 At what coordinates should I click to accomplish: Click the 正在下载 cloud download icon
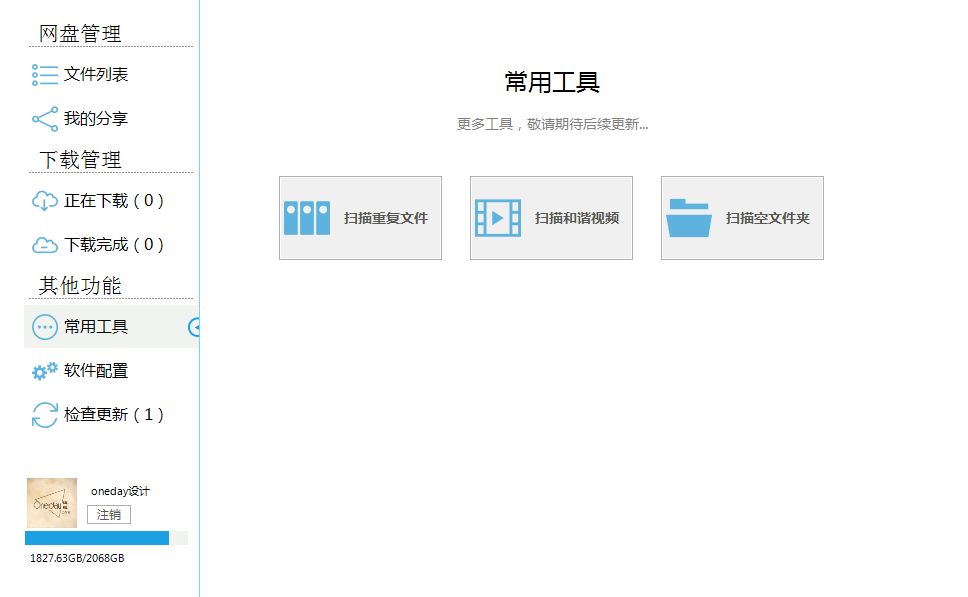(x=45, y=201)
